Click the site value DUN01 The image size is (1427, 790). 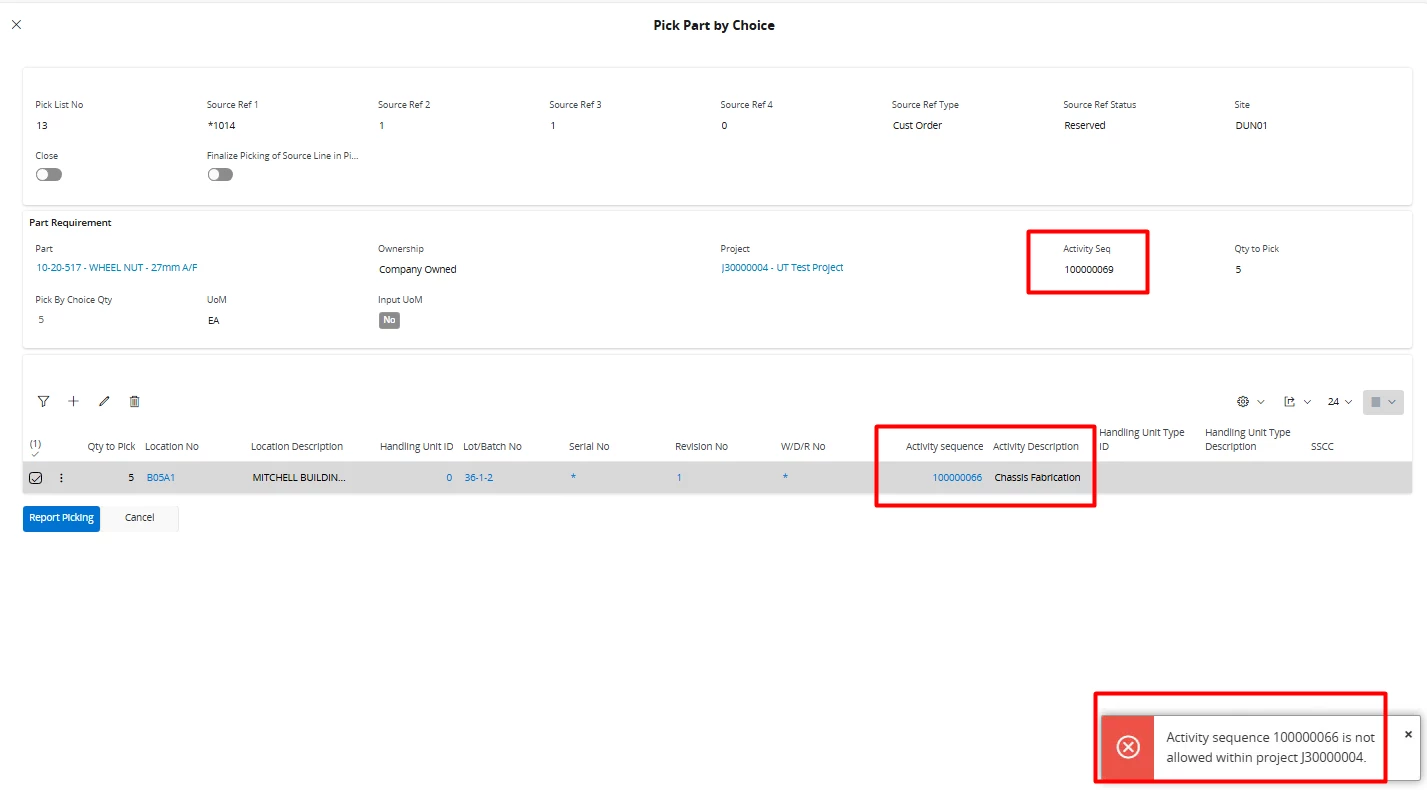pos(1251,126)
